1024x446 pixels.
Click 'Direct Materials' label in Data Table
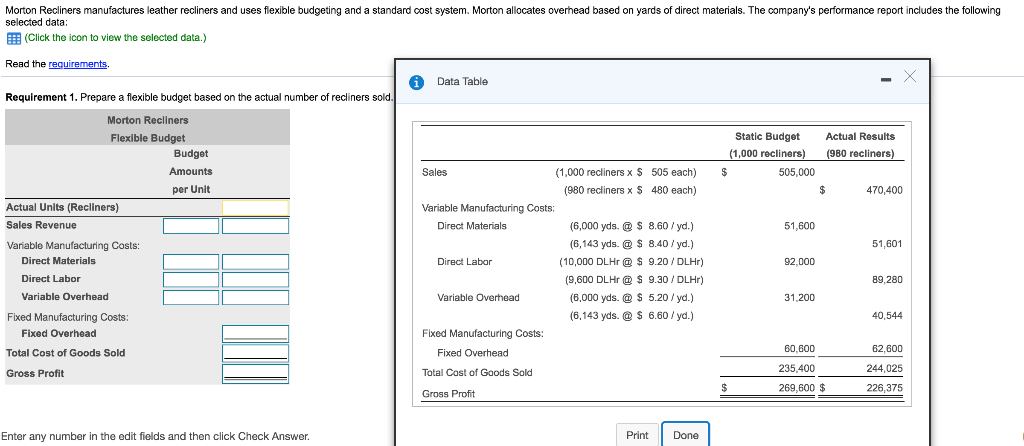click(472, 226)
